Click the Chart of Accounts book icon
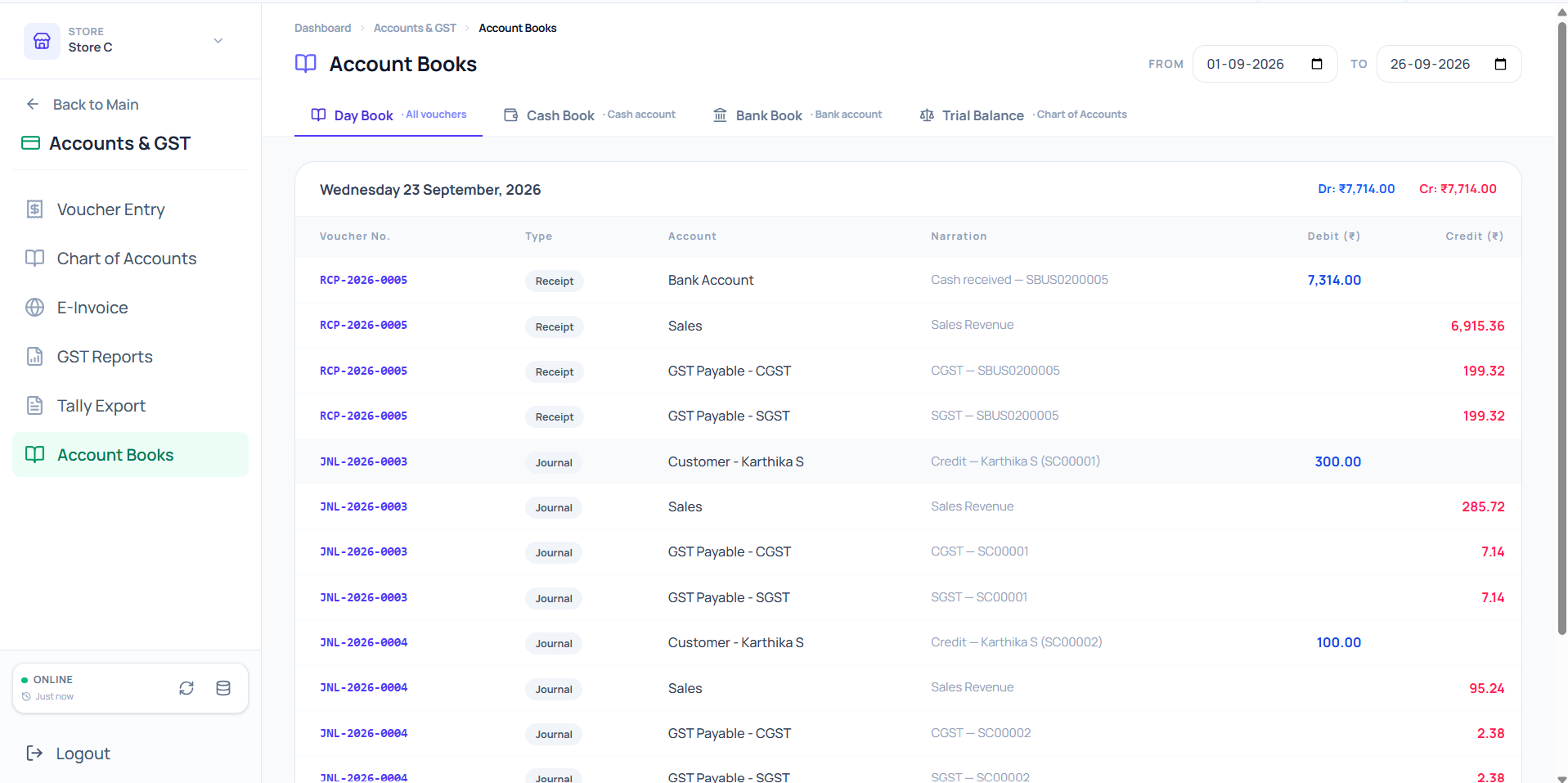 click(34, 259)
